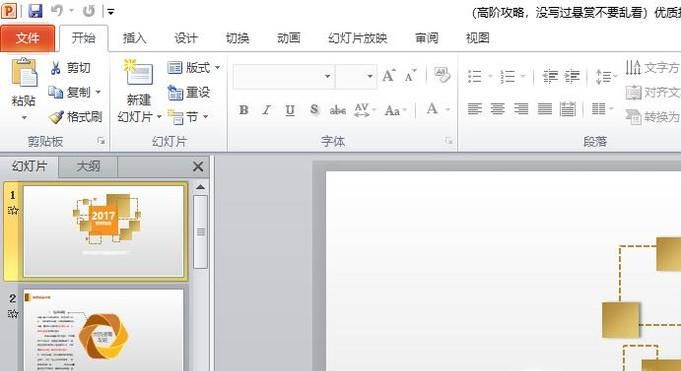This screenshot has height=371, width=681.
Task: Switch to the 动画 ribbon tab
Action: pos(289,38)
